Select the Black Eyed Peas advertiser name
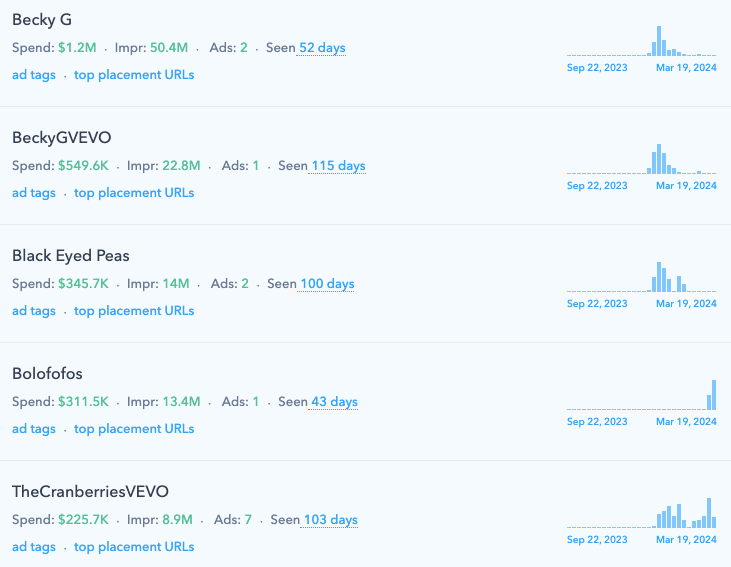 71,256
